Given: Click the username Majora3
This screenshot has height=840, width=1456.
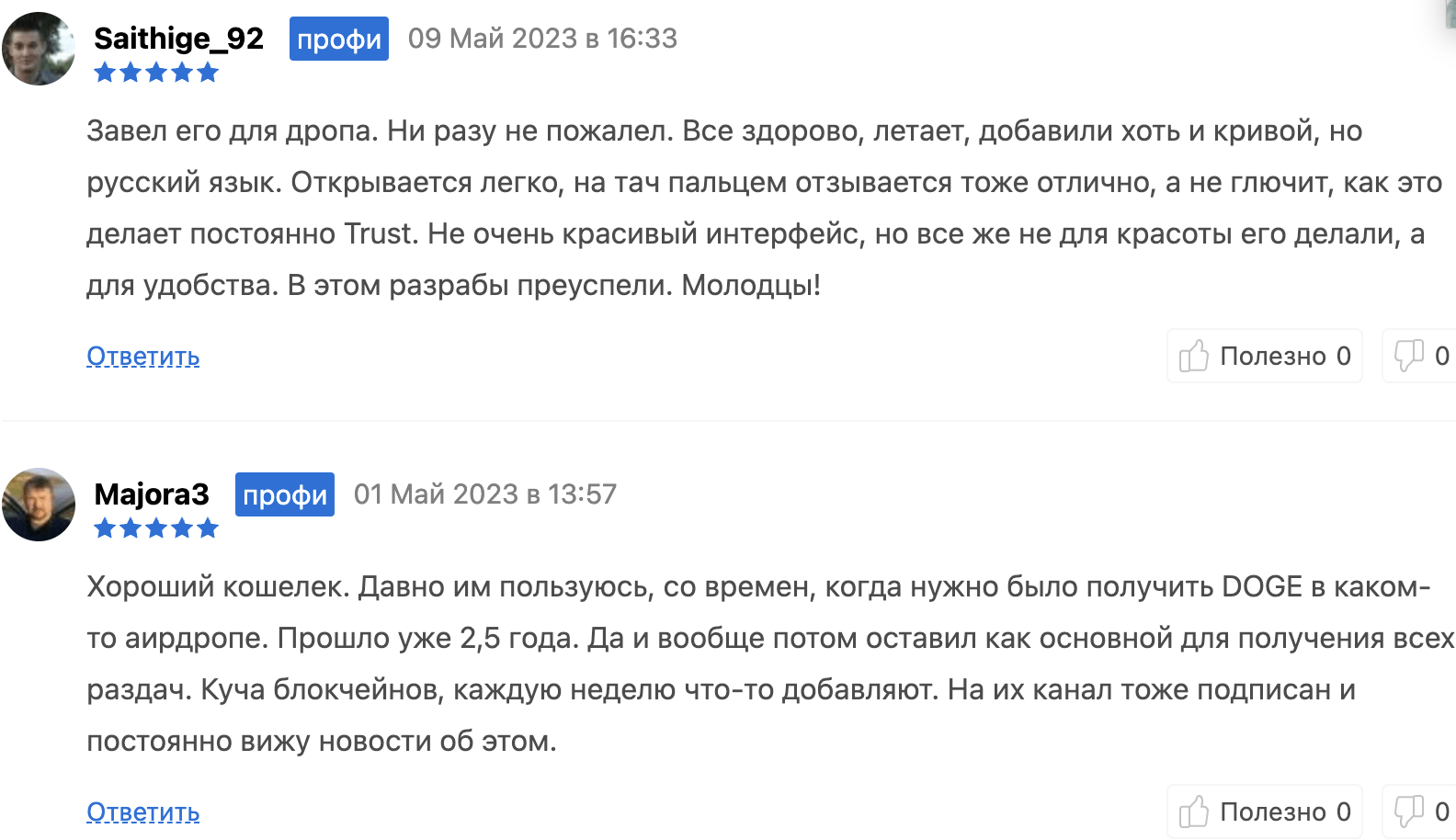Looking at the screenshot, I should (x=152, y=494).
